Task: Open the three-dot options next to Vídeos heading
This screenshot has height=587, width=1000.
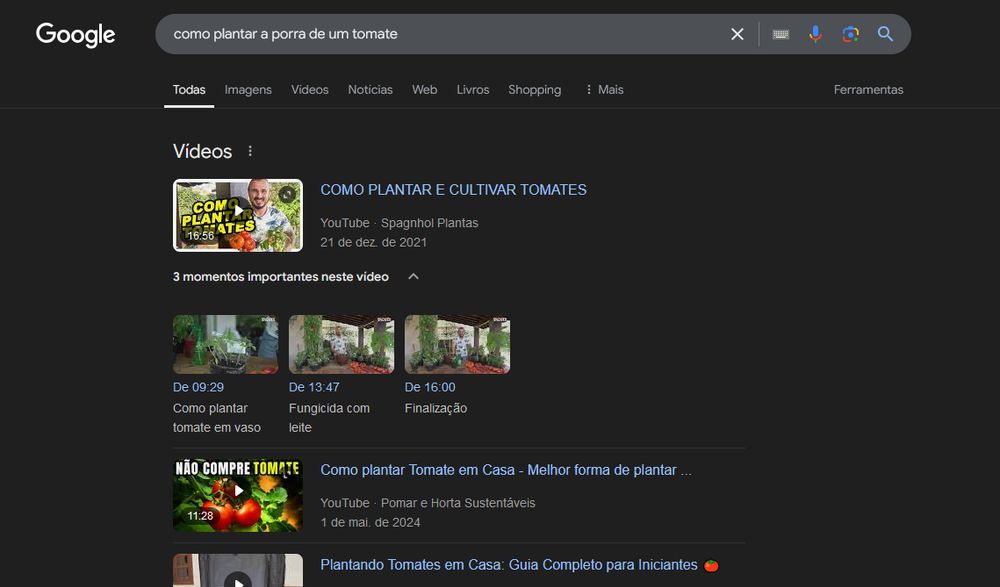Action: click(x=250, y=151)
